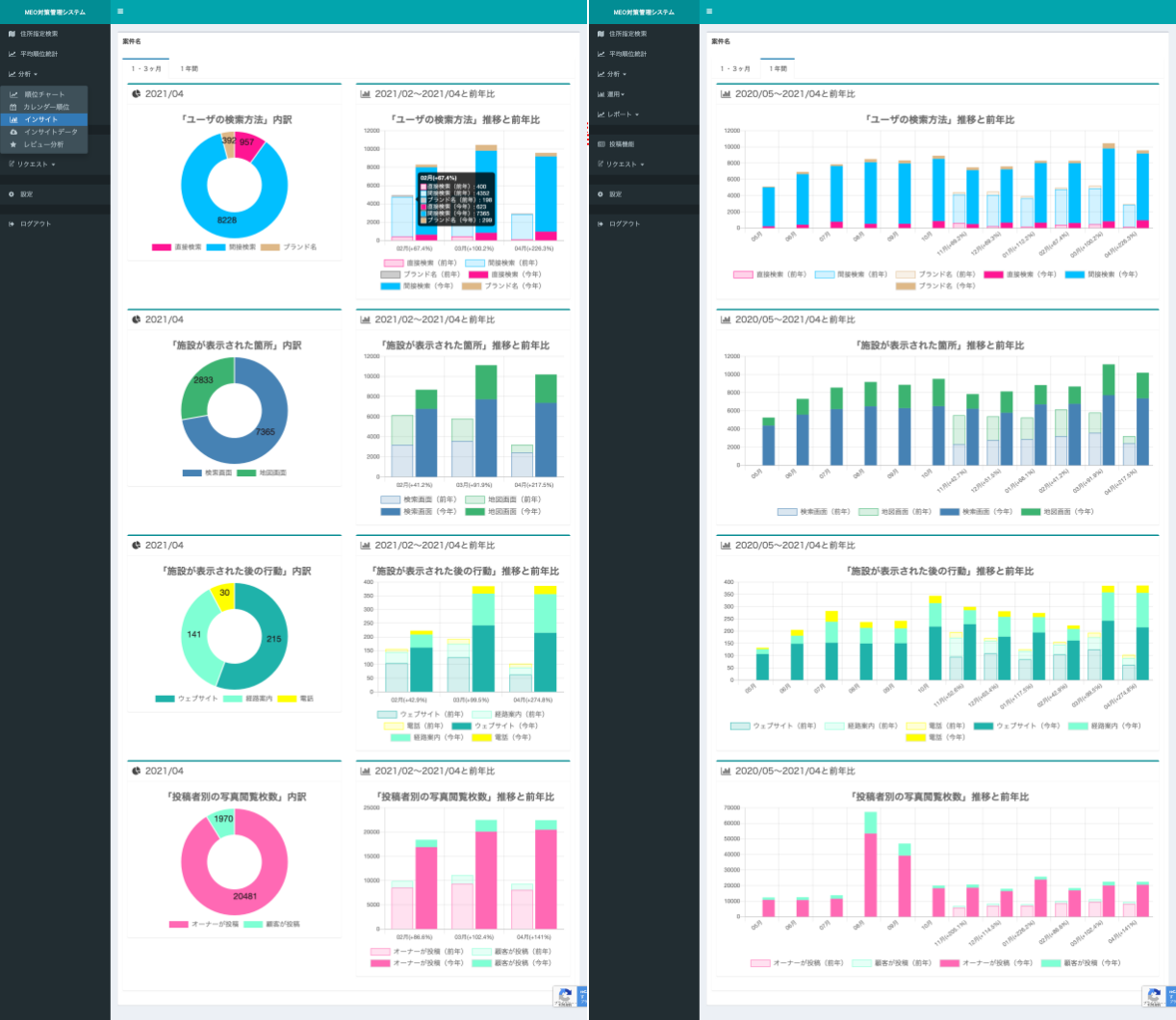Viewport: 1176px width, 1020px height.
Task: Click the 地図画面（今年） legend swatch in the right window
Action: coord(1031,511)
